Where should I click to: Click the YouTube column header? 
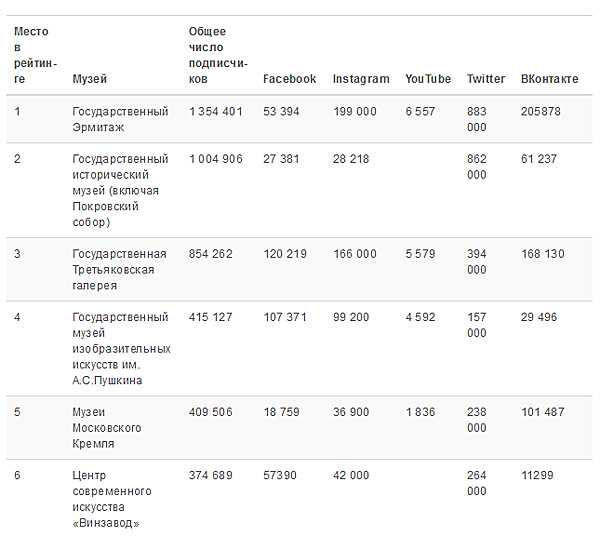click(x=428, y=79)
